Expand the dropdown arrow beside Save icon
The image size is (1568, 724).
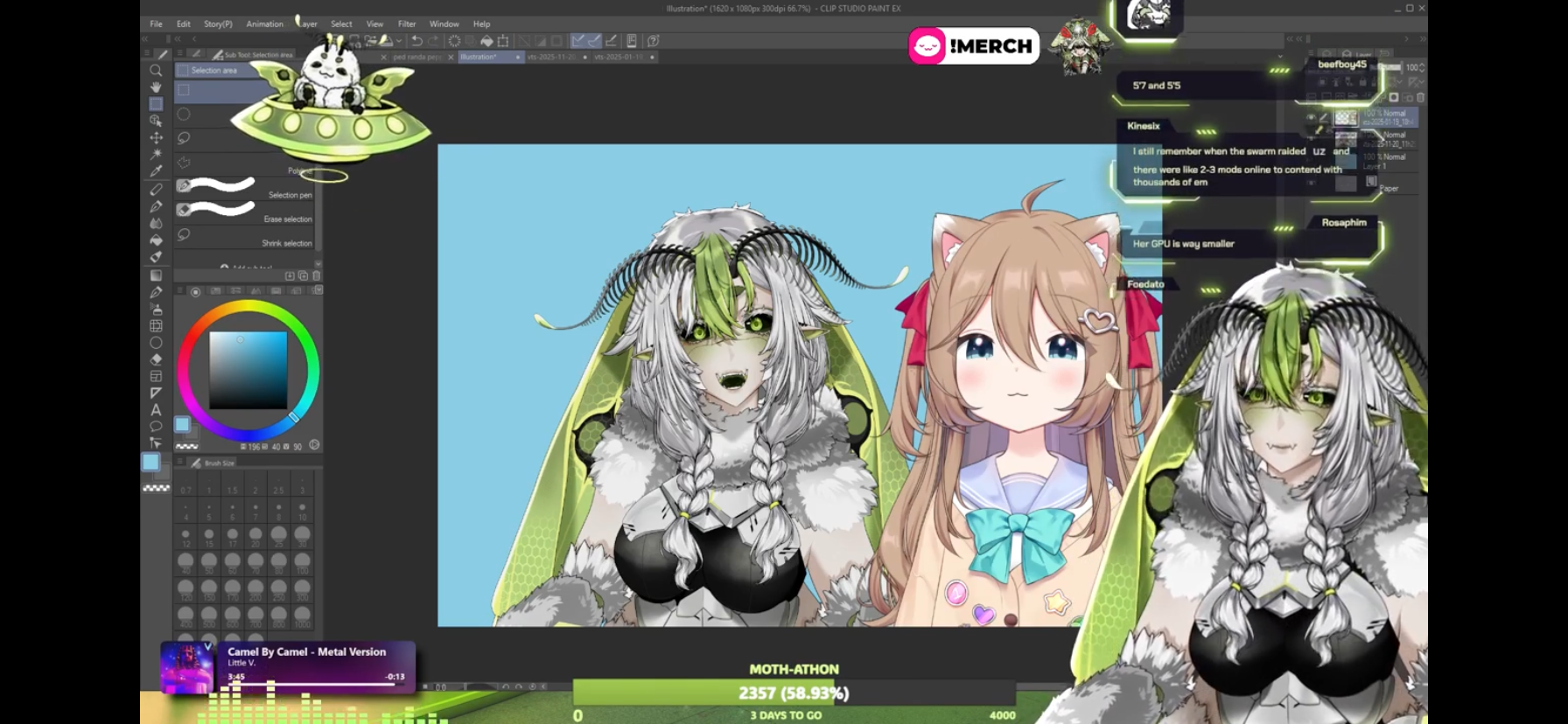(399, 41)
